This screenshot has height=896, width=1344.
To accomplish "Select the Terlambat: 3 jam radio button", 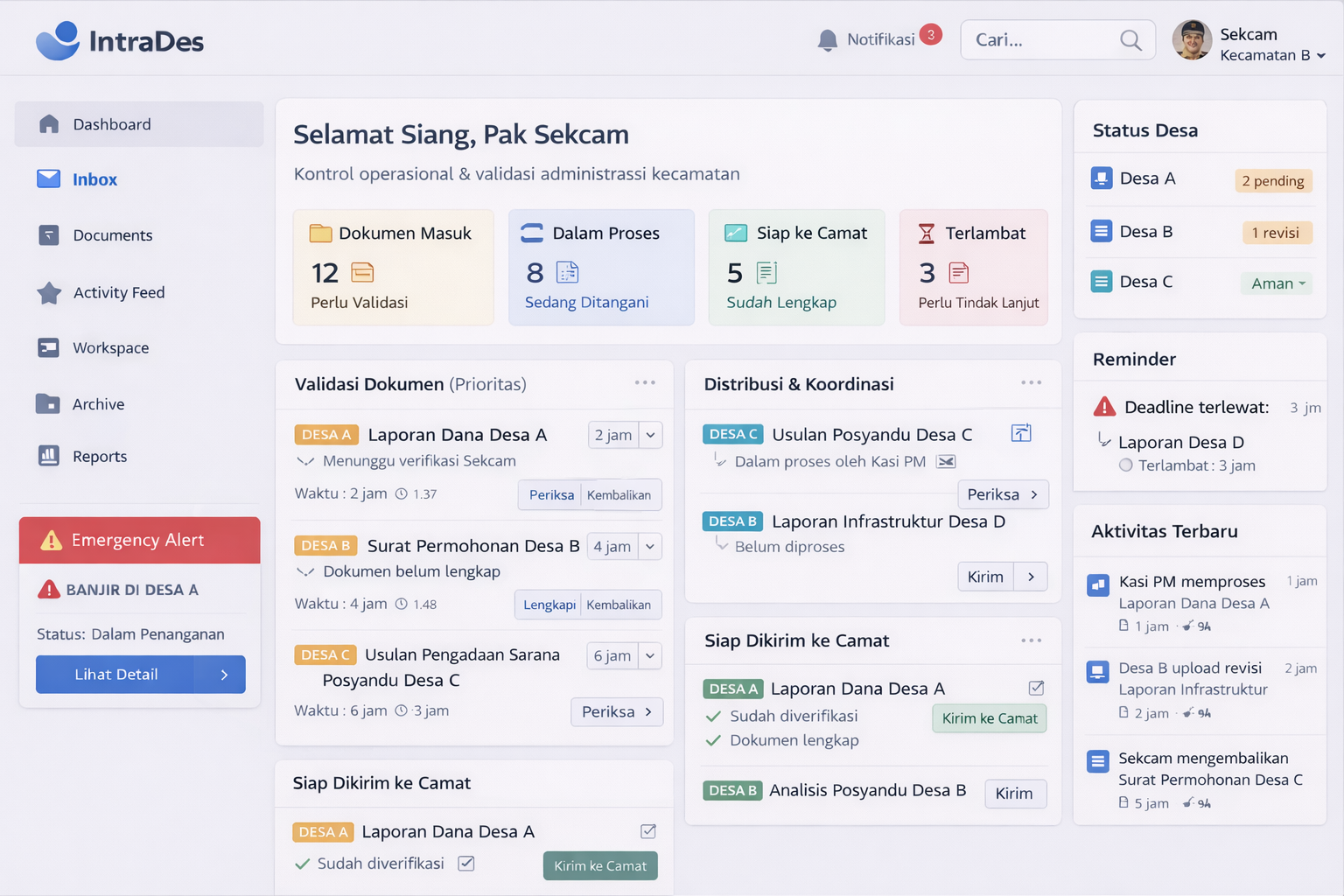I will pyautogui.click(x=1126, y=465).
